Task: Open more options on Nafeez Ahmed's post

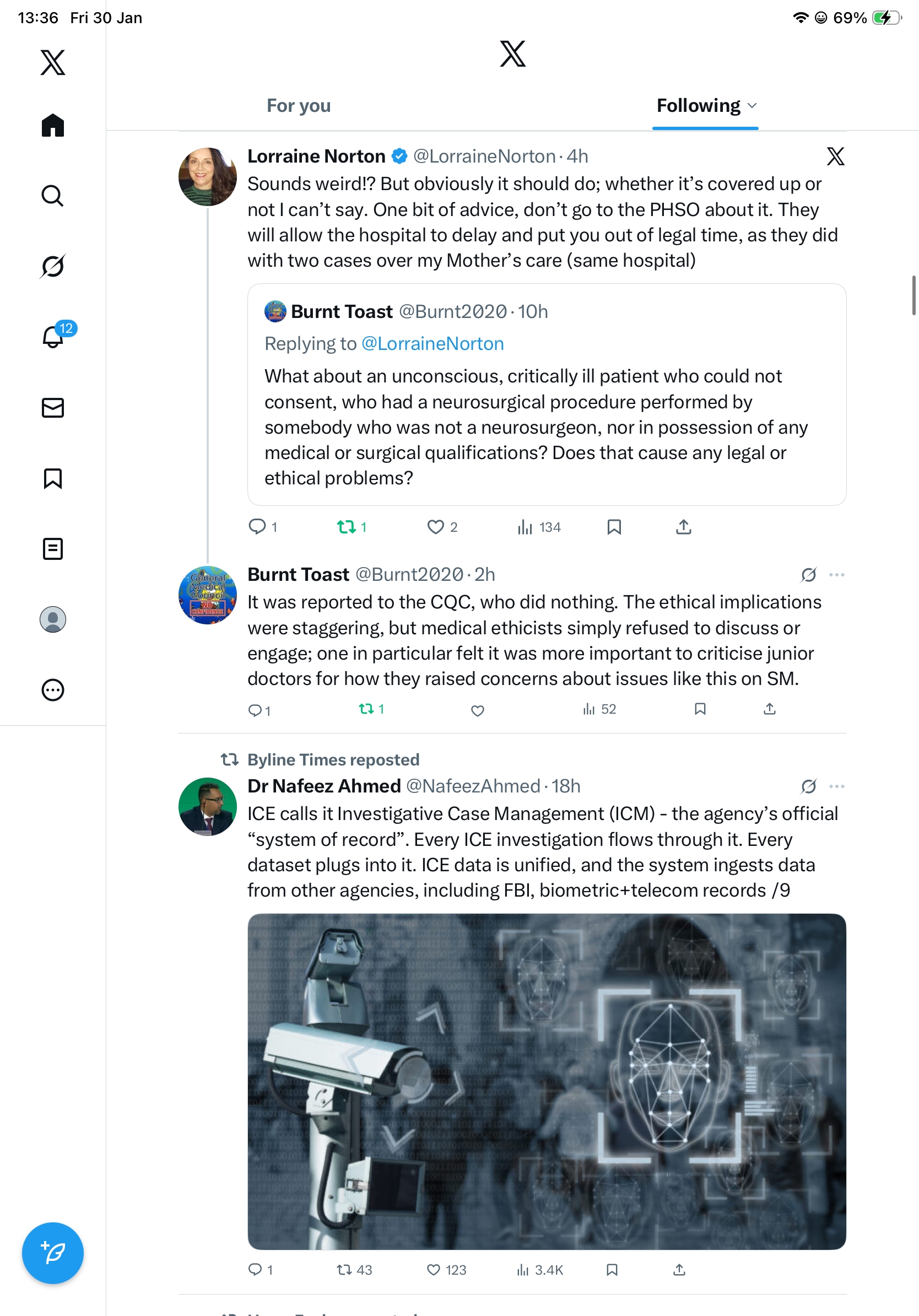Action: 836,786
